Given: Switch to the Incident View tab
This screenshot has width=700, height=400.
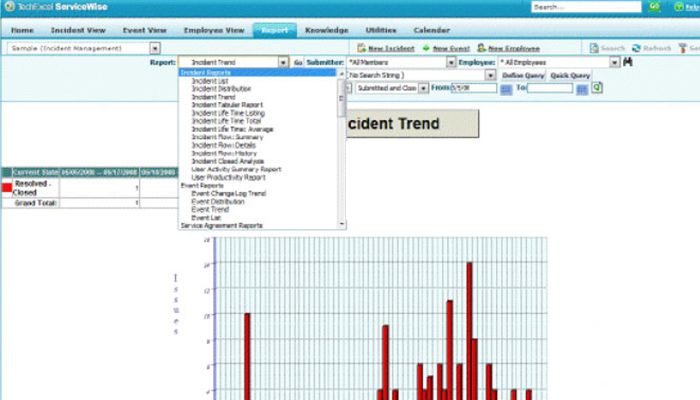Looking at the screenshot, I should (x=78, y=30).
